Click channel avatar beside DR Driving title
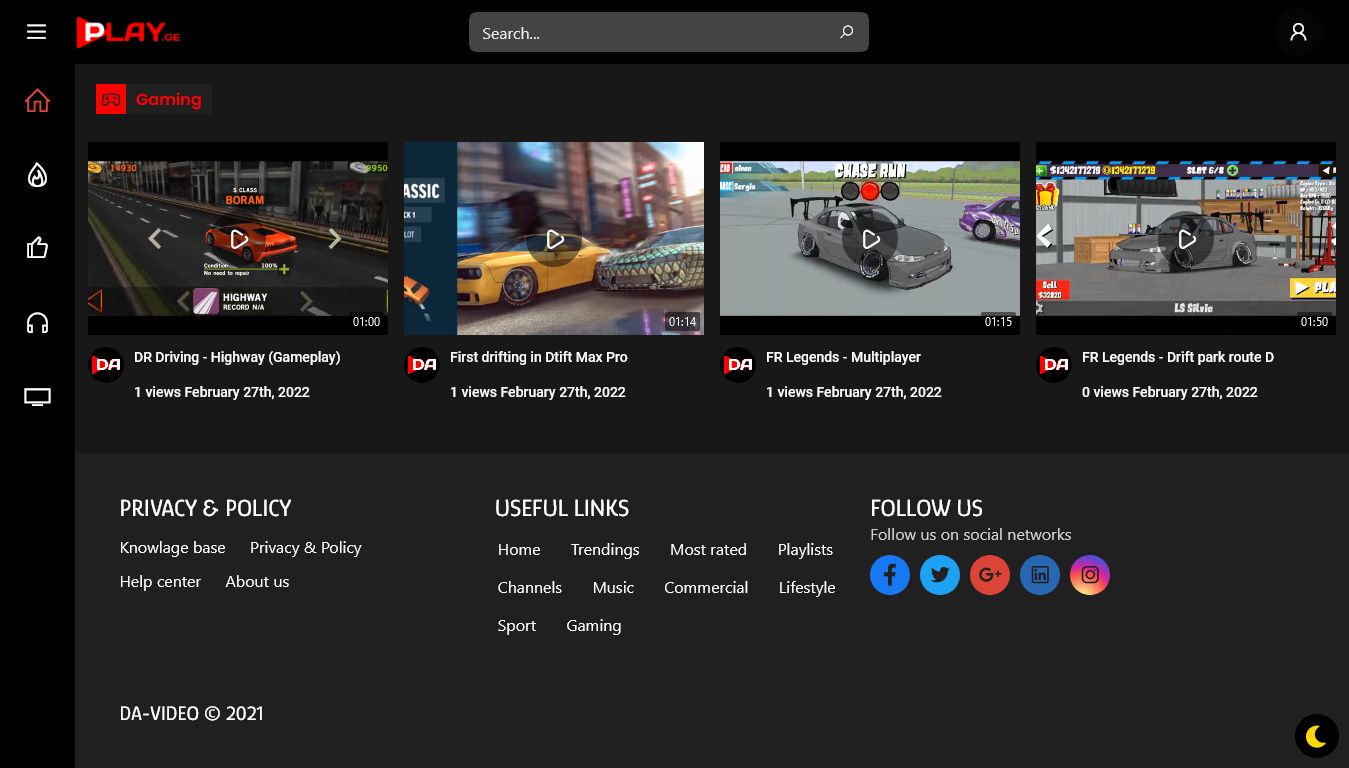The image size is (1349, 768). coord(106,365)
